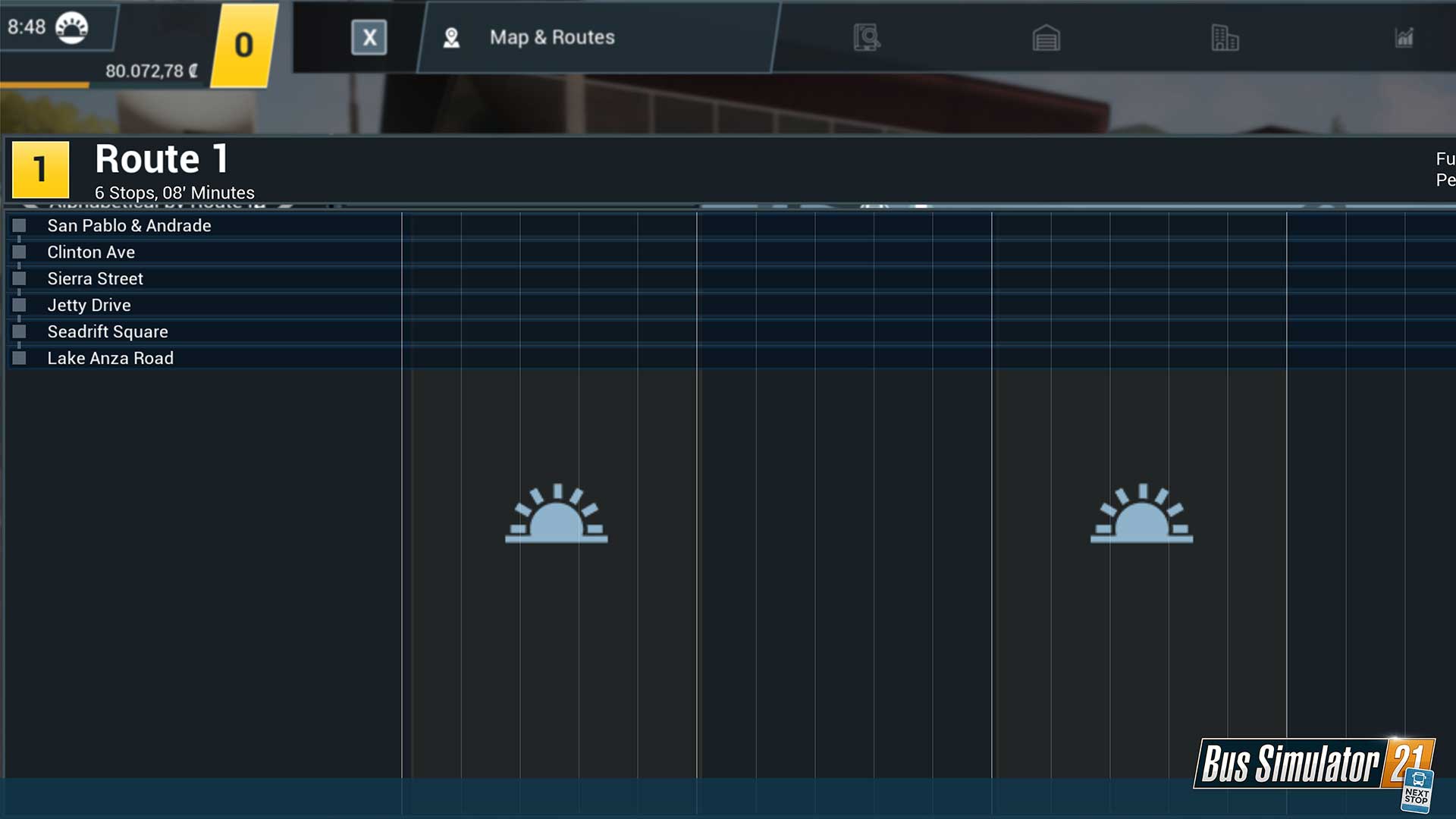Toggle visibility for Sierra Street stop
This screenshot has height=819, width=1456.
click(x=19, y=278)
